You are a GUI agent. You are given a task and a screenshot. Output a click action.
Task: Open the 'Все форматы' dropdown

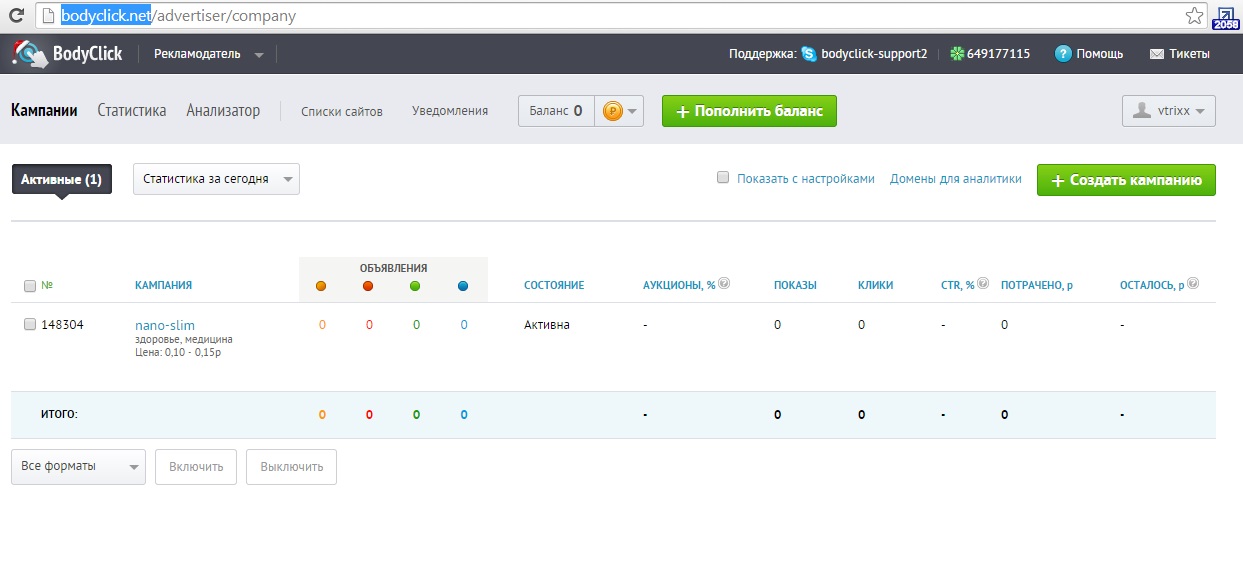point(78,467)
